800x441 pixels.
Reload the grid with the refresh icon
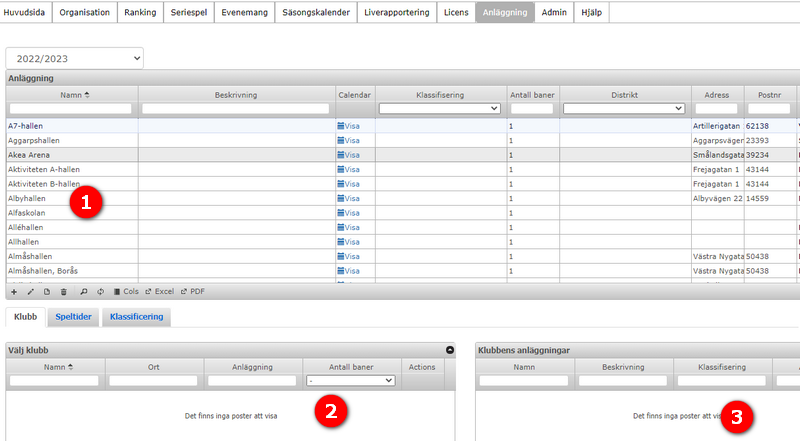point(101,292)
